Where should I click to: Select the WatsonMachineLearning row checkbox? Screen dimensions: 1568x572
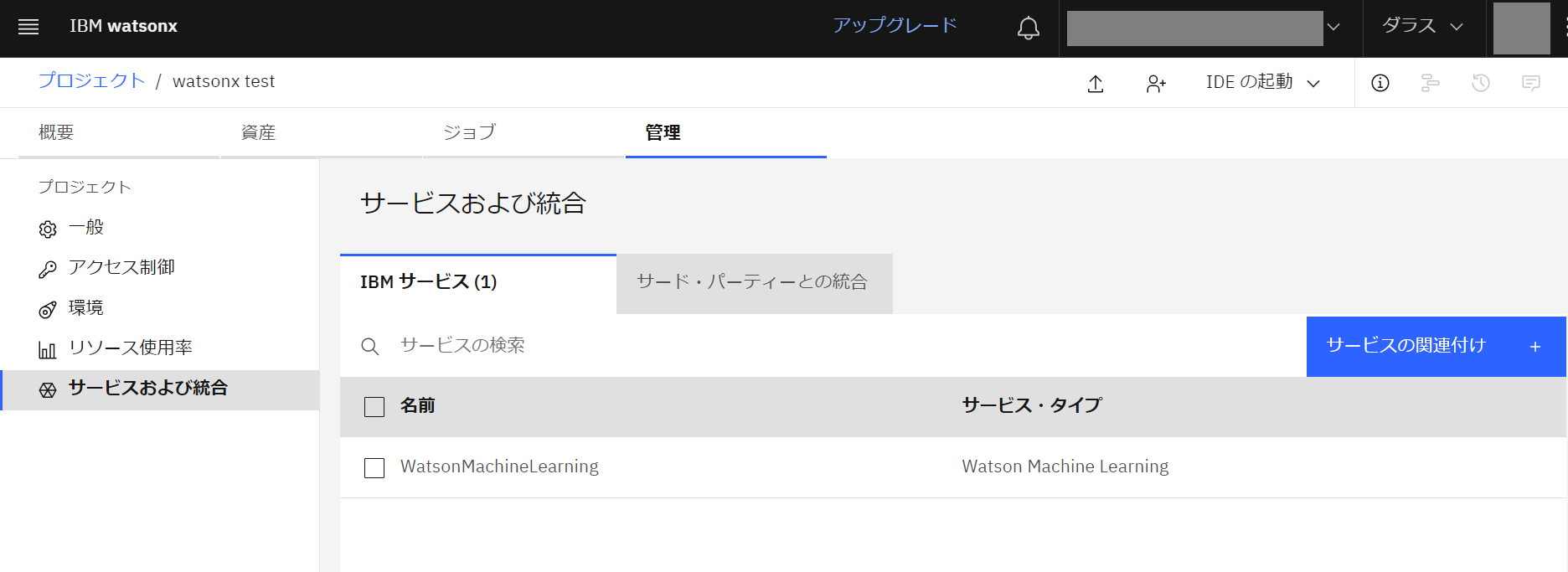(x=374, y=468)
